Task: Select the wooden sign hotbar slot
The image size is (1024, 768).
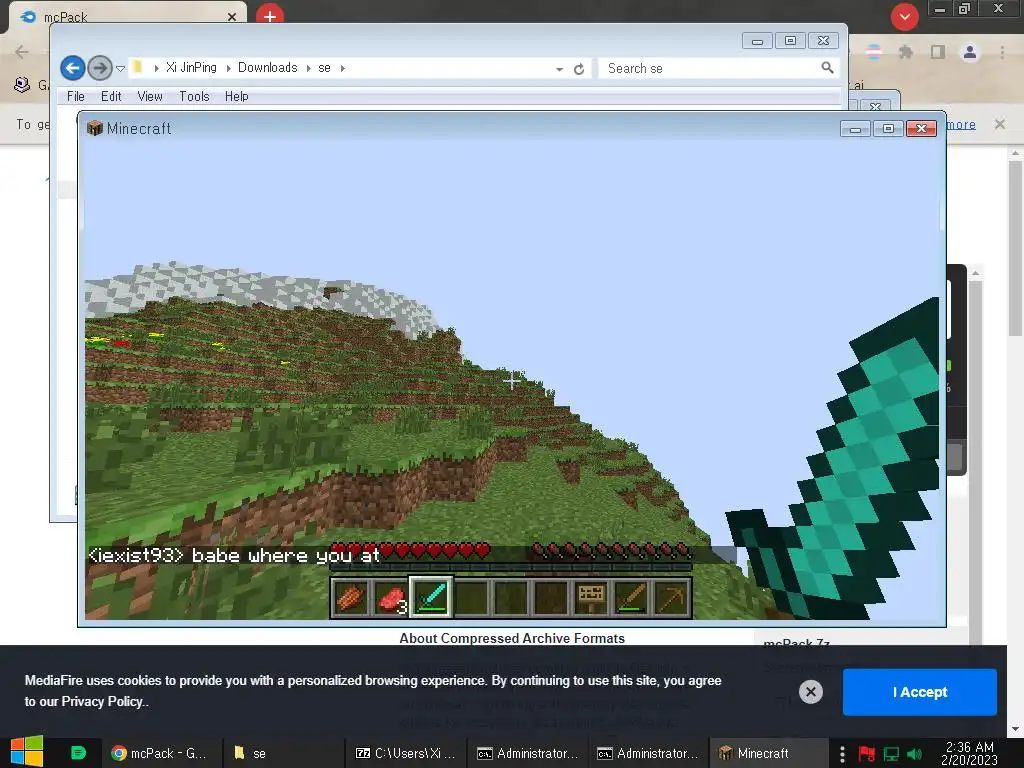Action: (x=591, y=597)
